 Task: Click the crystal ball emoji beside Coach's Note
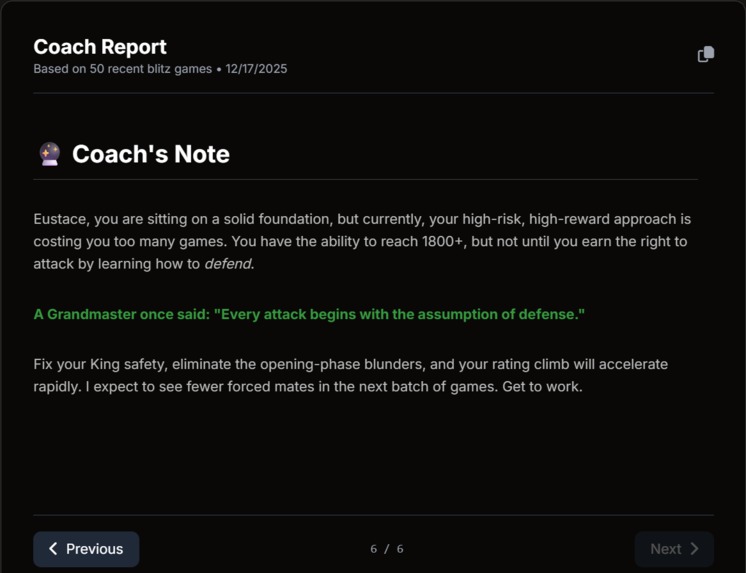point(50,154)
